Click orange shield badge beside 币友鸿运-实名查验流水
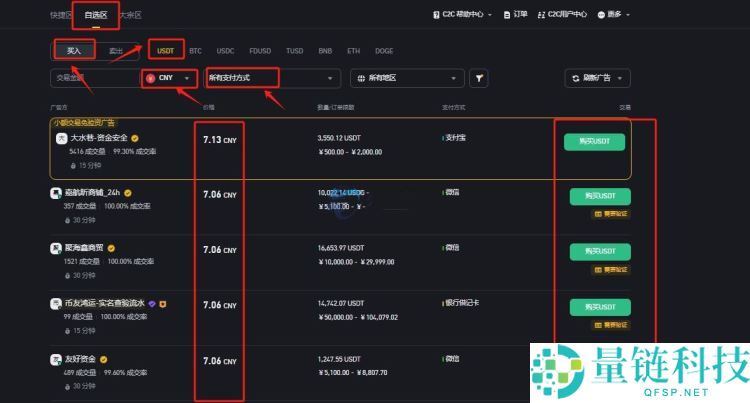750x403 pixels. [x=163, y=304]
